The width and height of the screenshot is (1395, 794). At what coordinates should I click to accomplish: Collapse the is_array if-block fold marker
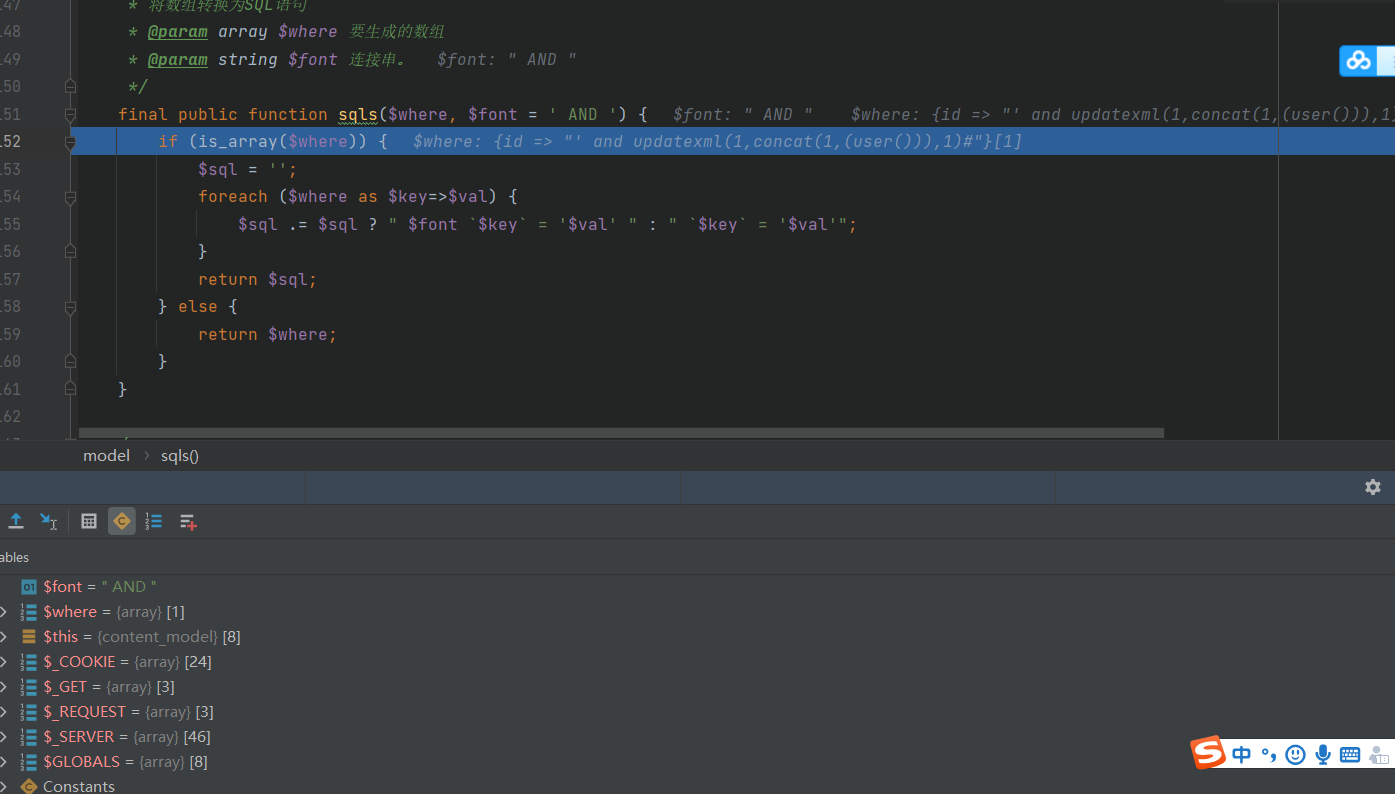pyautogui.click(x=70, y=142)
